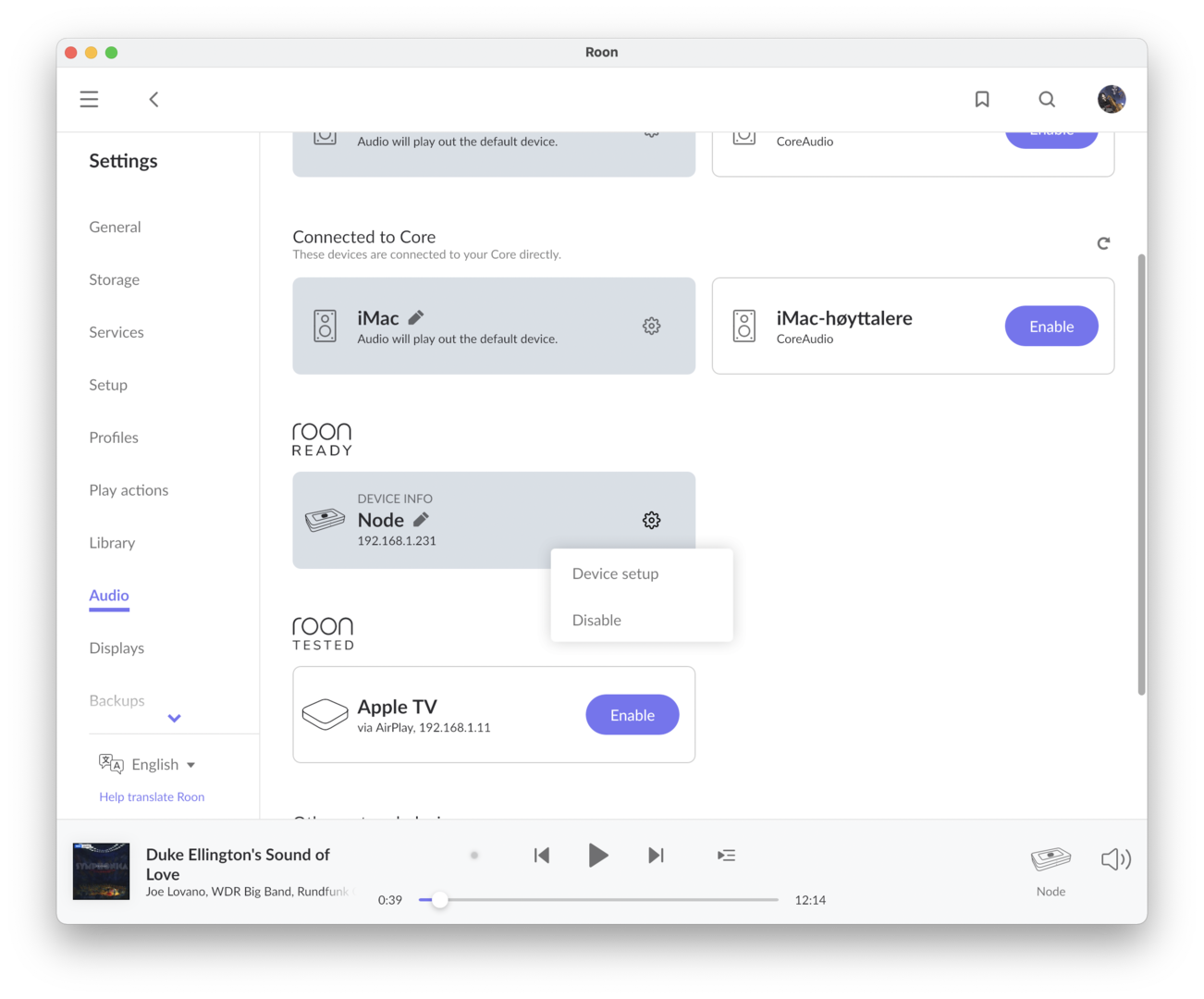
Task: Click the total duration 12:14
Action: tap(810, 900)
